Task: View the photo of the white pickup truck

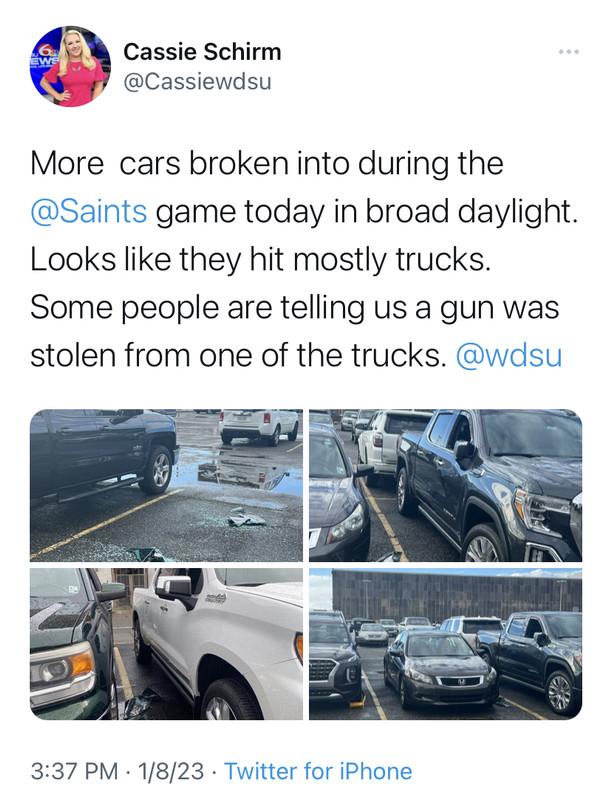Action: coord(166,644)
